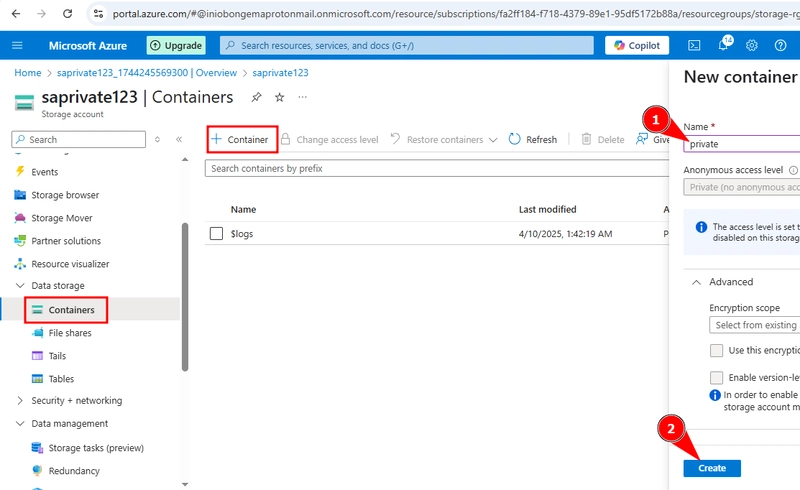
Task: Click the info icon beside Anonymous access level
Action: [793, 170]
